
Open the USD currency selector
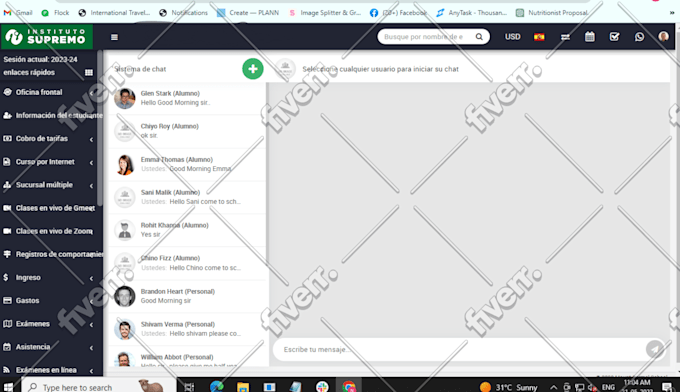512,37
